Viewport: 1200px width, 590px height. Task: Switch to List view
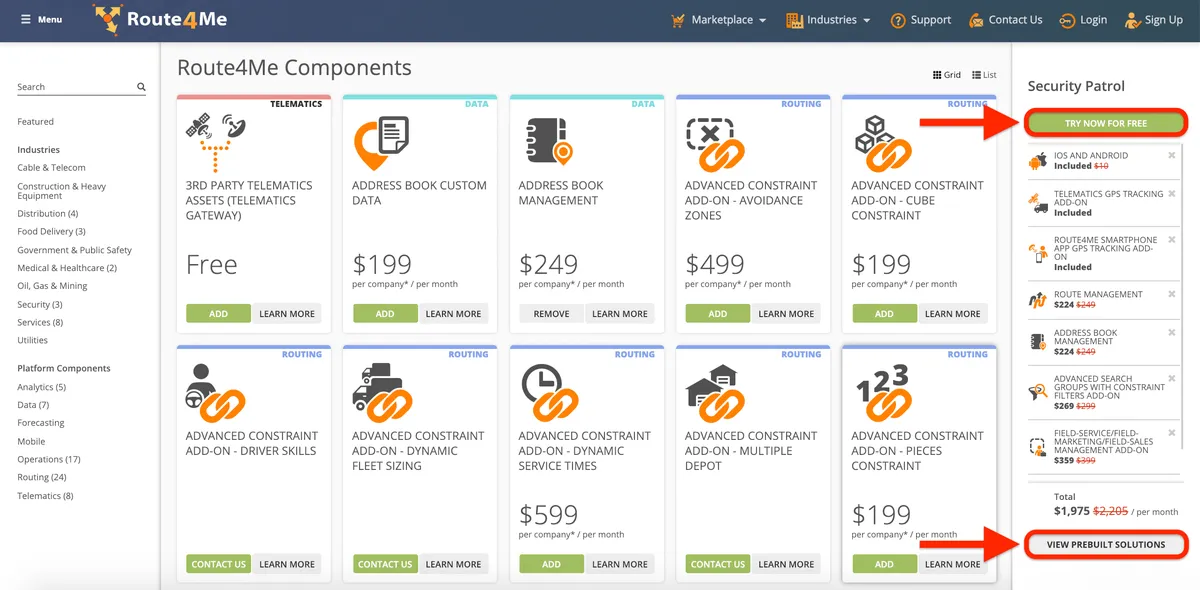(x=984, y=75)
